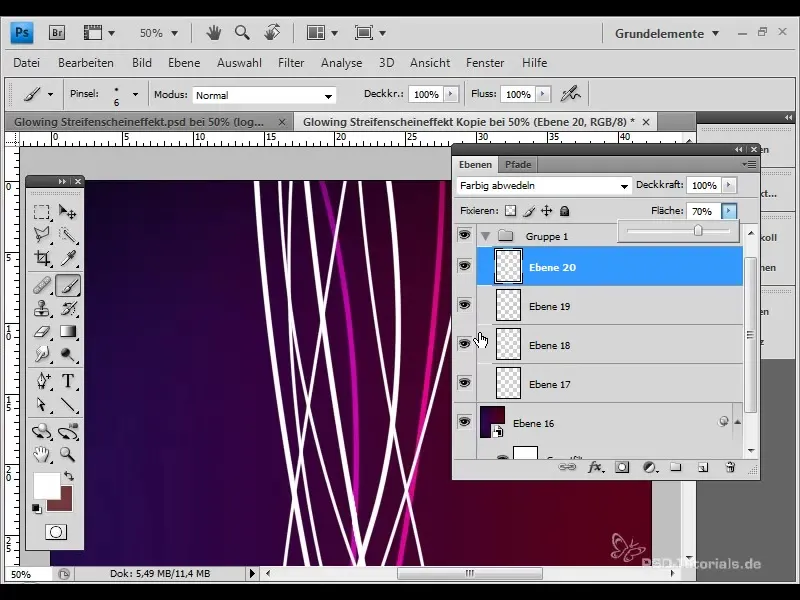
Task: Select the Crop tool
Action: 42,258
